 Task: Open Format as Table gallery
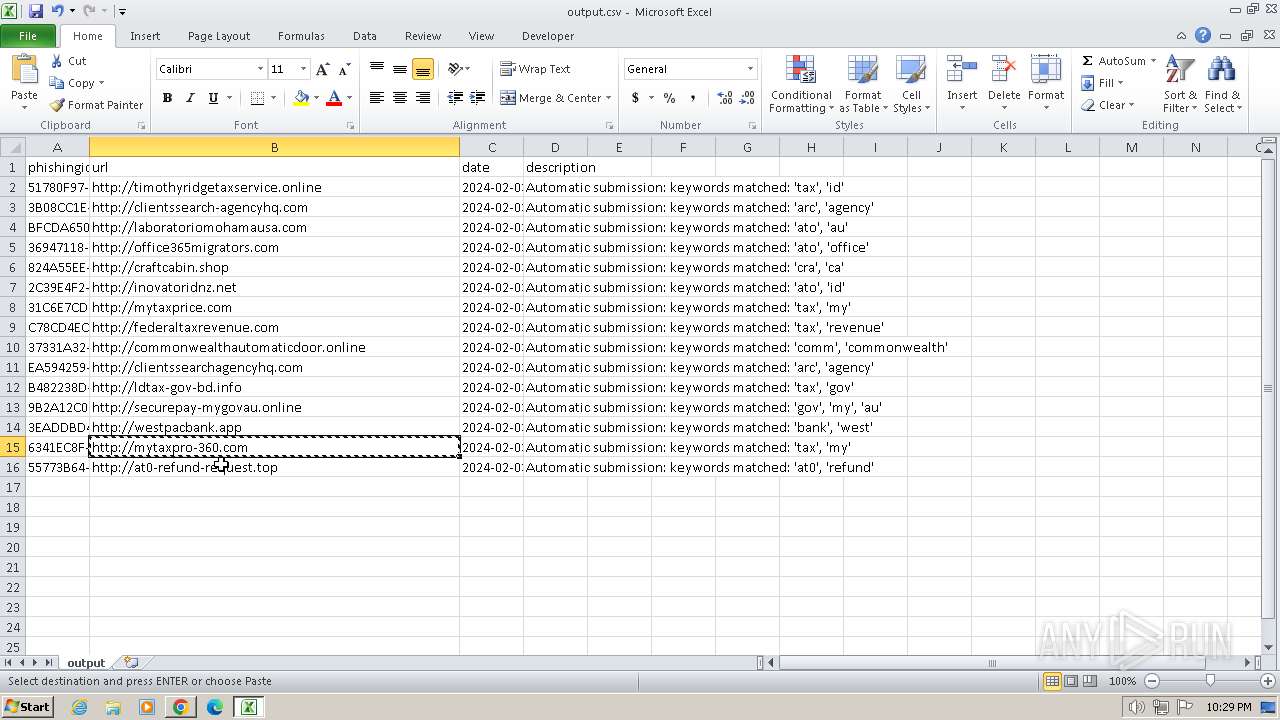tap(863, 85)
